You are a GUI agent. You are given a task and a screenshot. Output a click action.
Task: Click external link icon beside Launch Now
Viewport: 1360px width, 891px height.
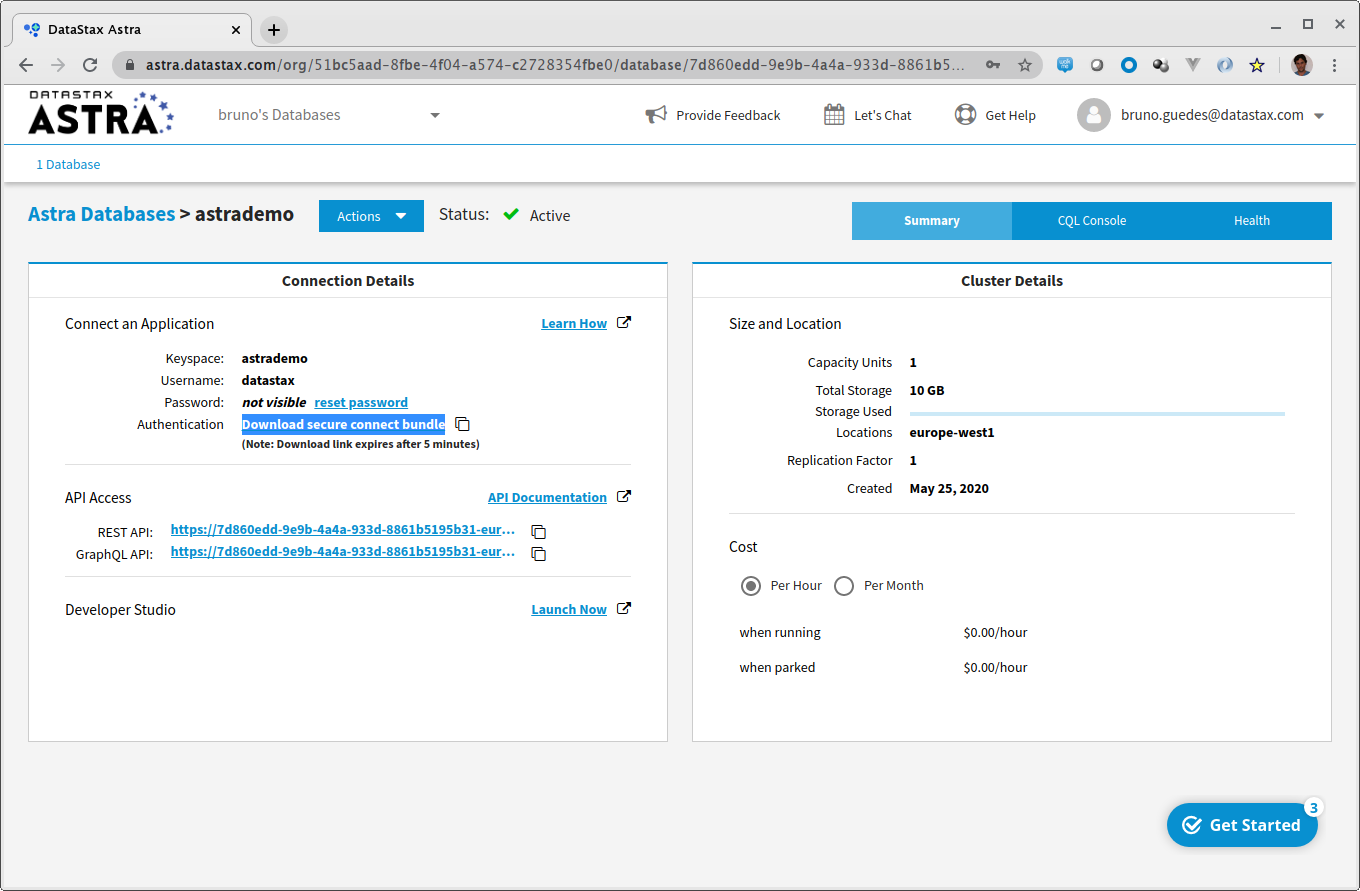[624, 608]
